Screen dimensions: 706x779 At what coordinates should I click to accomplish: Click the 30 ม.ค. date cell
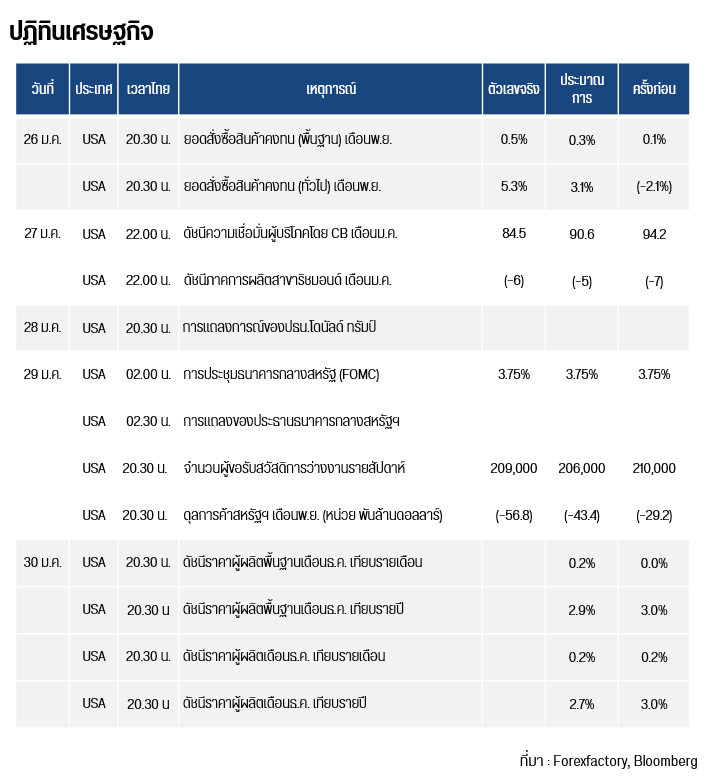(x=42, y=562)
